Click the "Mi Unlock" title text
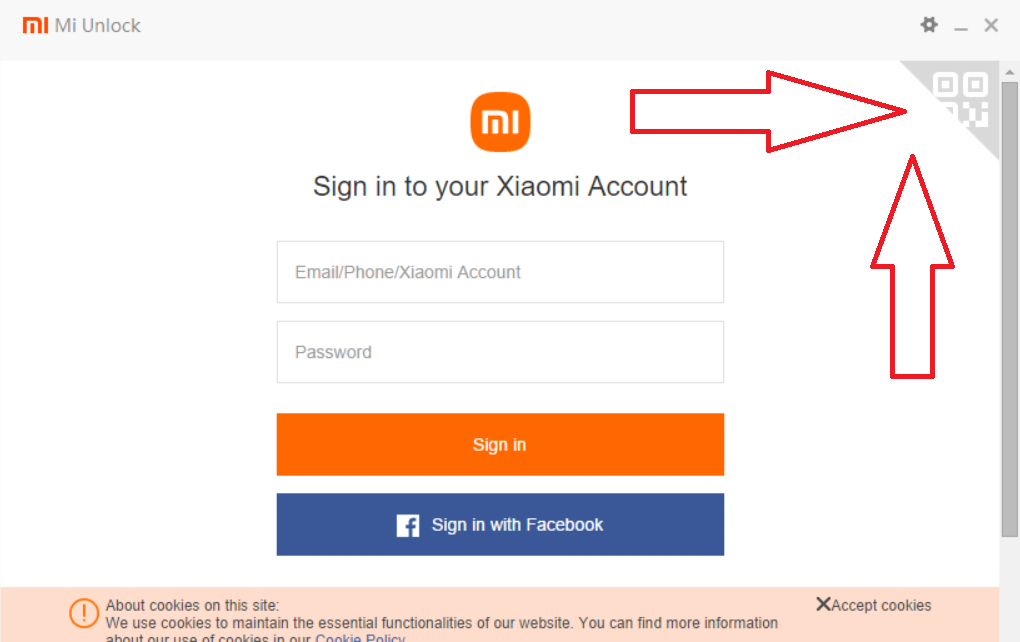 tap(98, 25)
